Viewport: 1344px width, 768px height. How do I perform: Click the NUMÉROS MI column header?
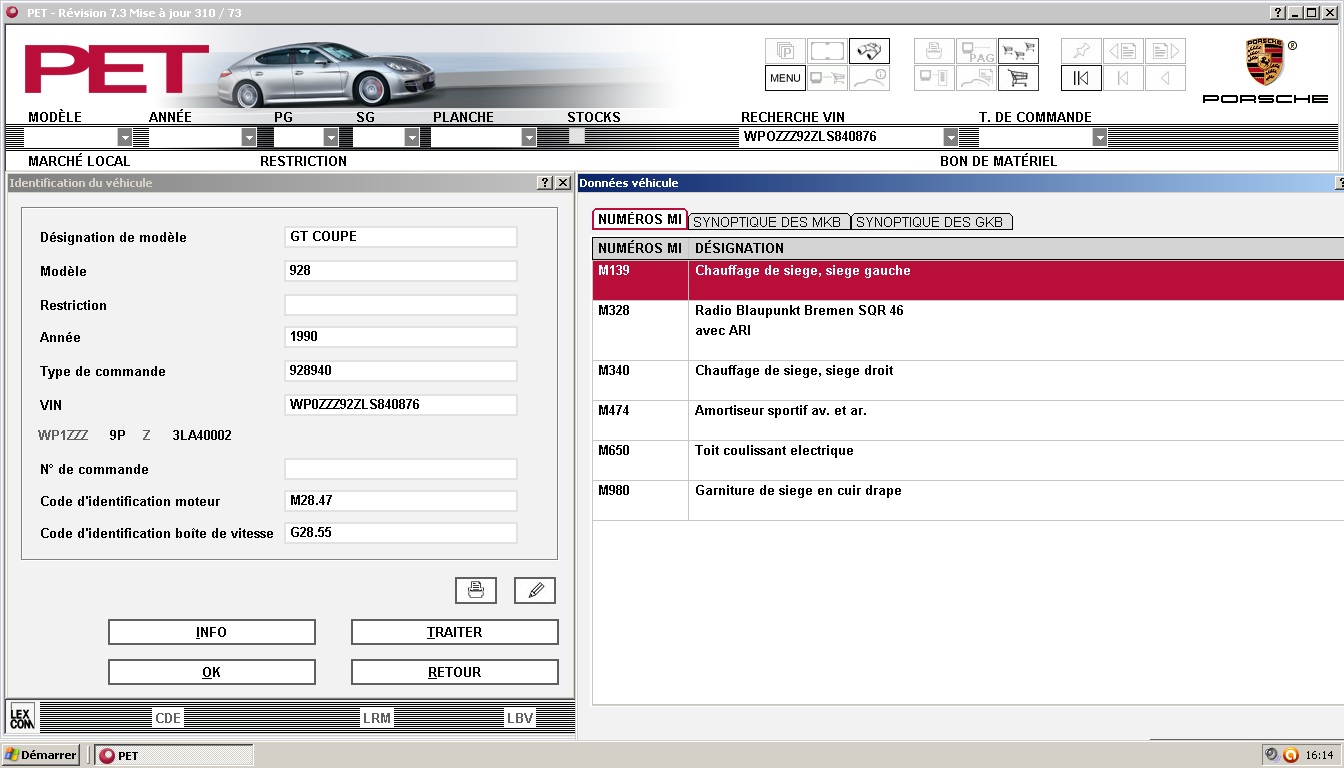[x=640, y=248]
